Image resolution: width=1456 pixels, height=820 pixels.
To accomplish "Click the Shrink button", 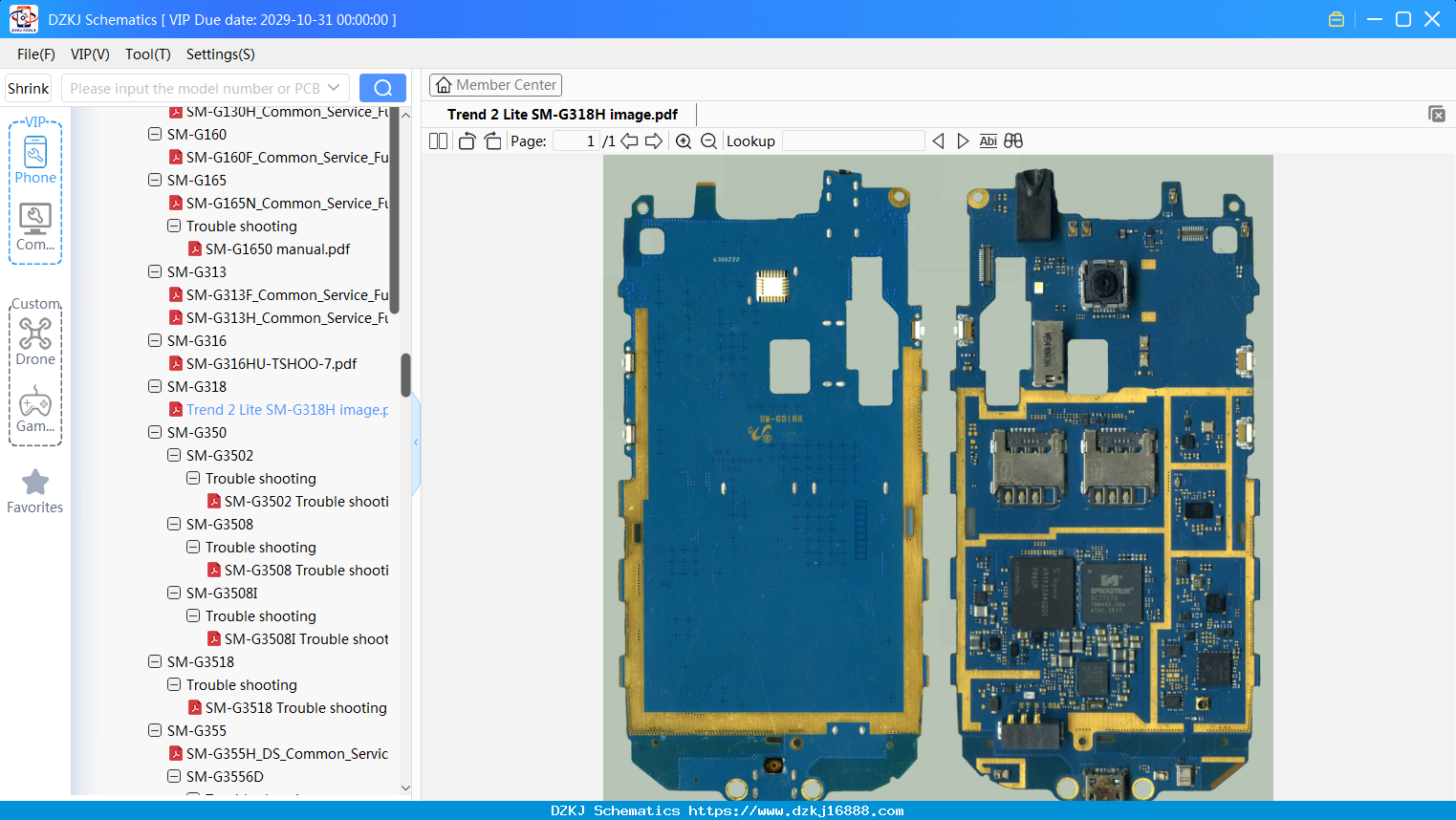I will click(28, 88).
